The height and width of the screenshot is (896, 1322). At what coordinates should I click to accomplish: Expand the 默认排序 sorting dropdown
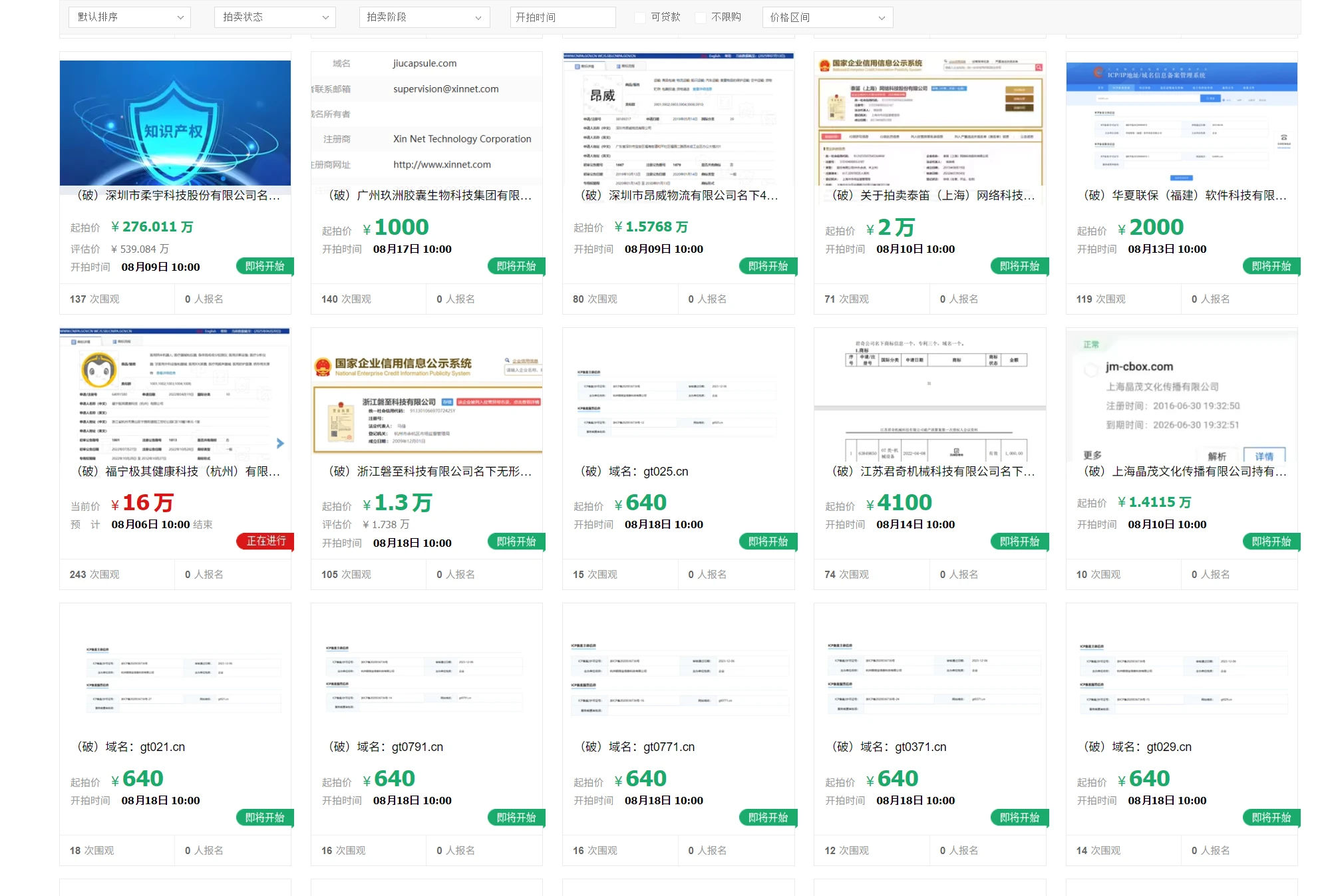coord(130,17)
